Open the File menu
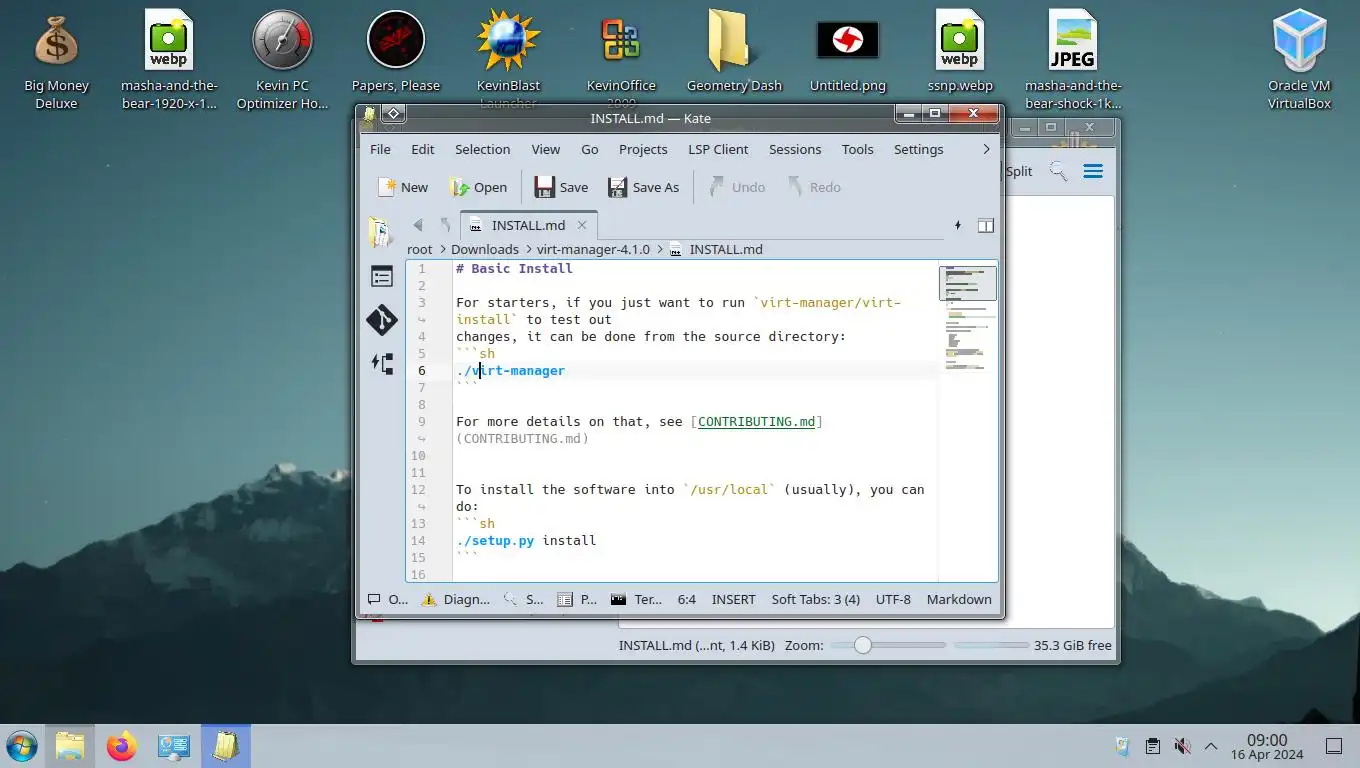Image resolution: width=1360 pixels, height=768 pixels. [380, 149]
